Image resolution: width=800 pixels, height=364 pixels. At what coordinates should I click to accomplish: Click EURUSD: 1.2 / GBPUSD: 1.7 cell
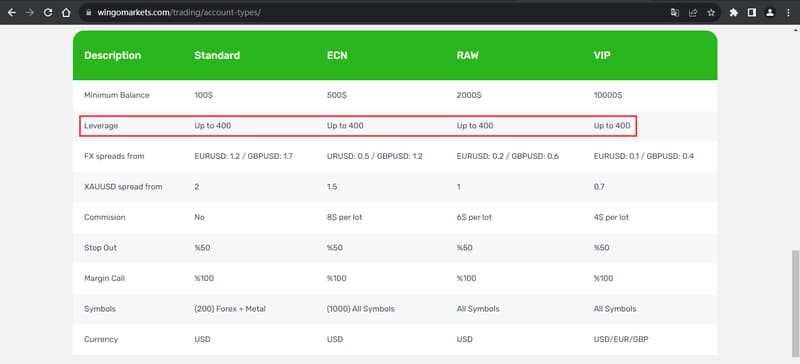point(243,156)
